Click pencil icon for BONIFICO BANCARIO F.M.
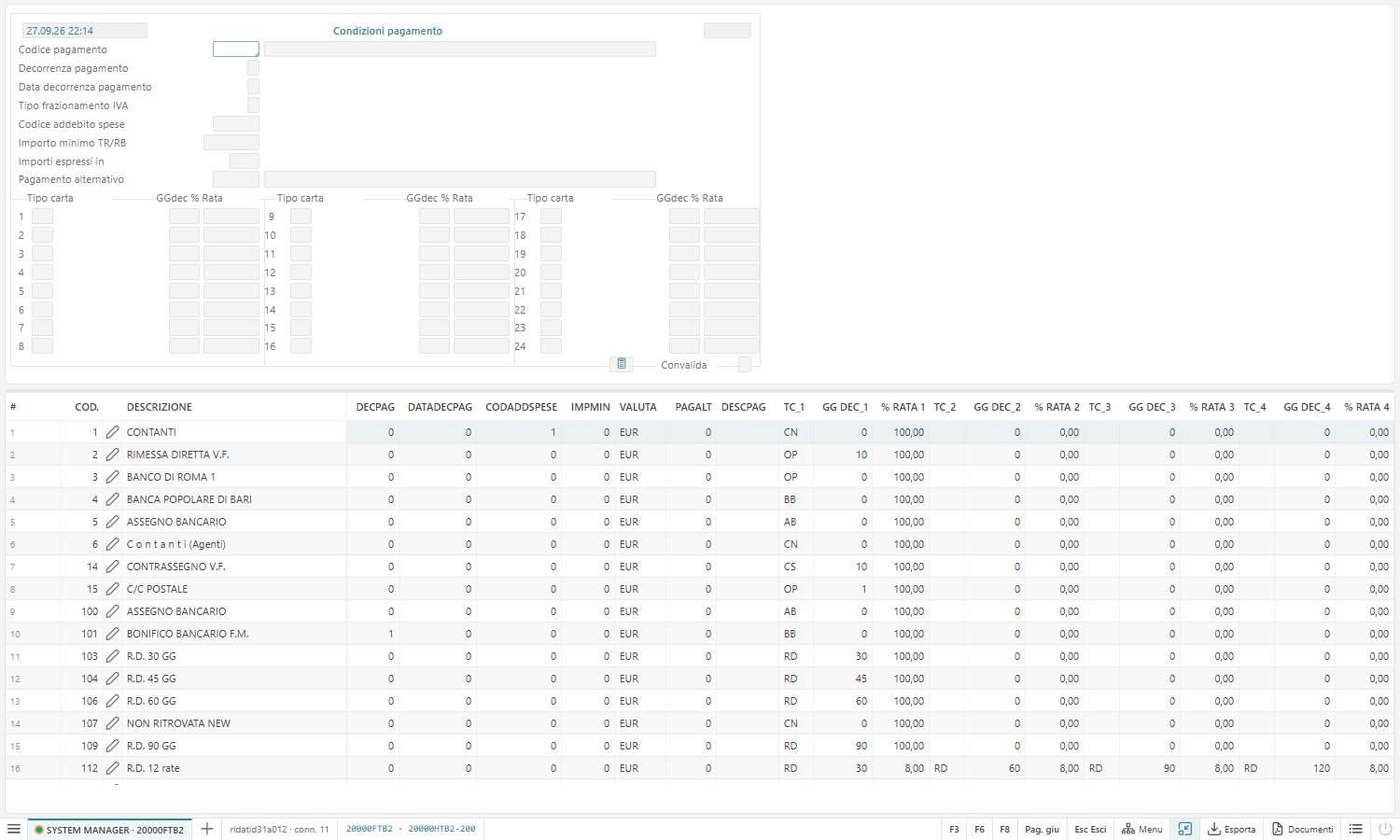 click(113, 634)
